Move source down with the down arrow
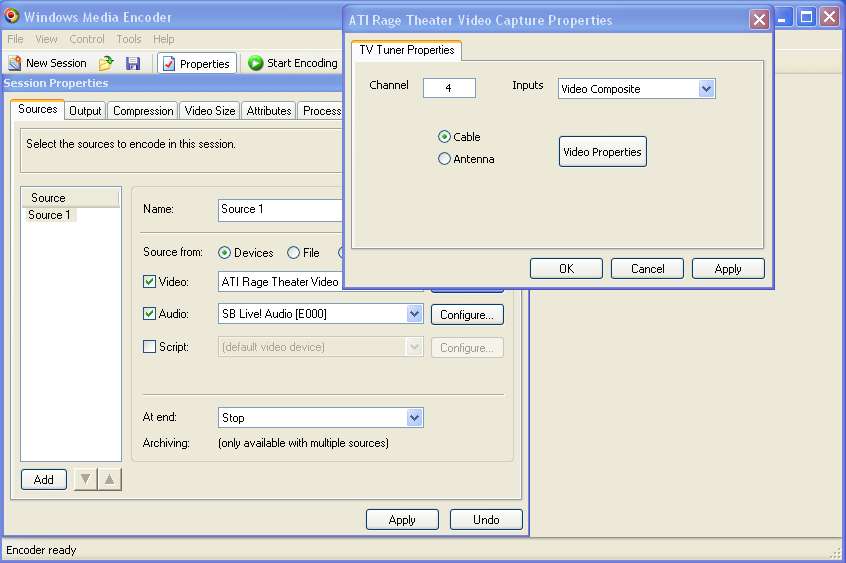The image size is (846, 563). click(x=85, y=479)
